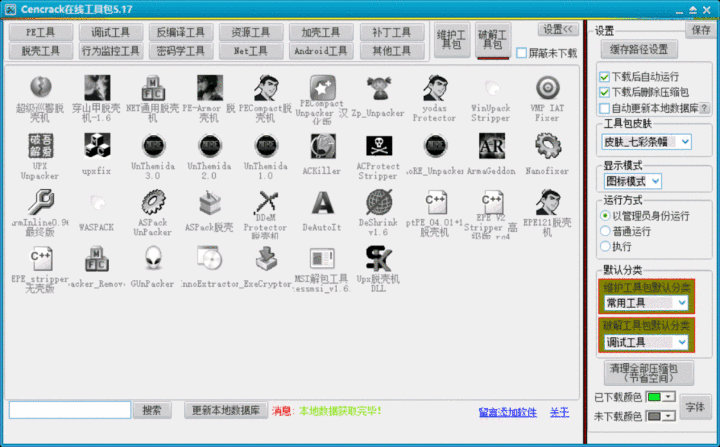The width and height of the screenshot is (720, 447).
Task: Open UPX Unpacker icon
Action: pyautogui.click(x=40, y=146)
